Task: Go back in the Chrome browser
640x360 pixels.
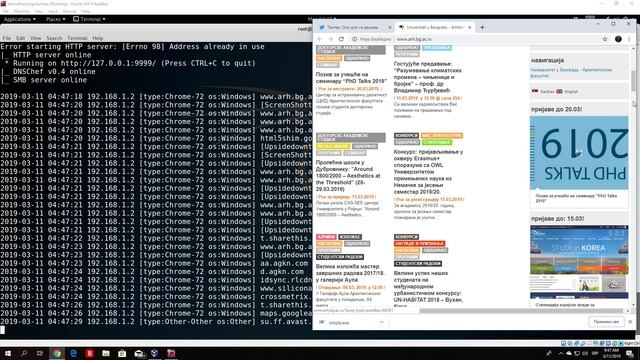Action: [x=320, y=39]
